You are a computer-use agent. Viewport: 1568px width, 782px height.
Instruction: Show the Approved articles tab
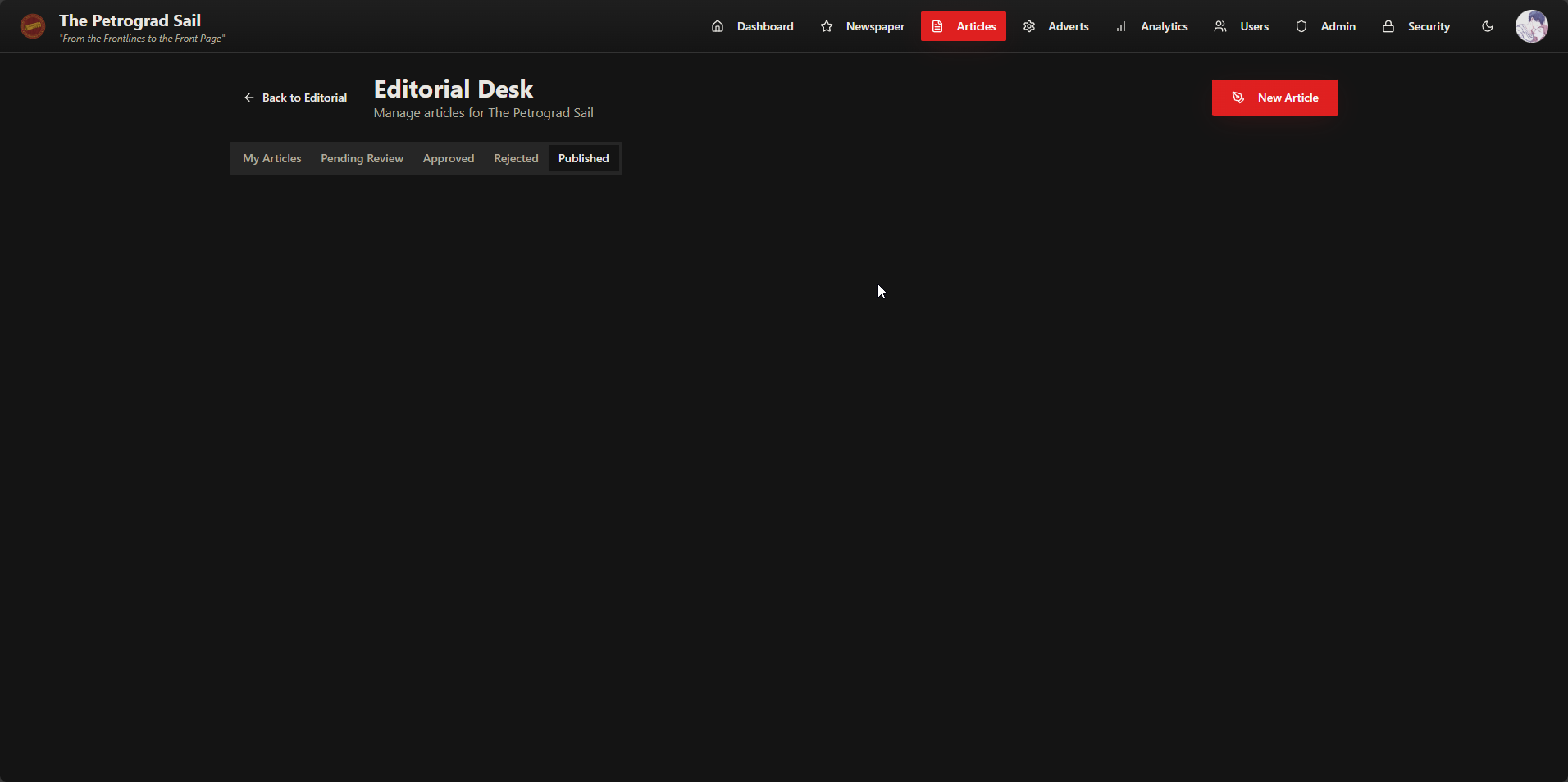(x=449, y=158)
